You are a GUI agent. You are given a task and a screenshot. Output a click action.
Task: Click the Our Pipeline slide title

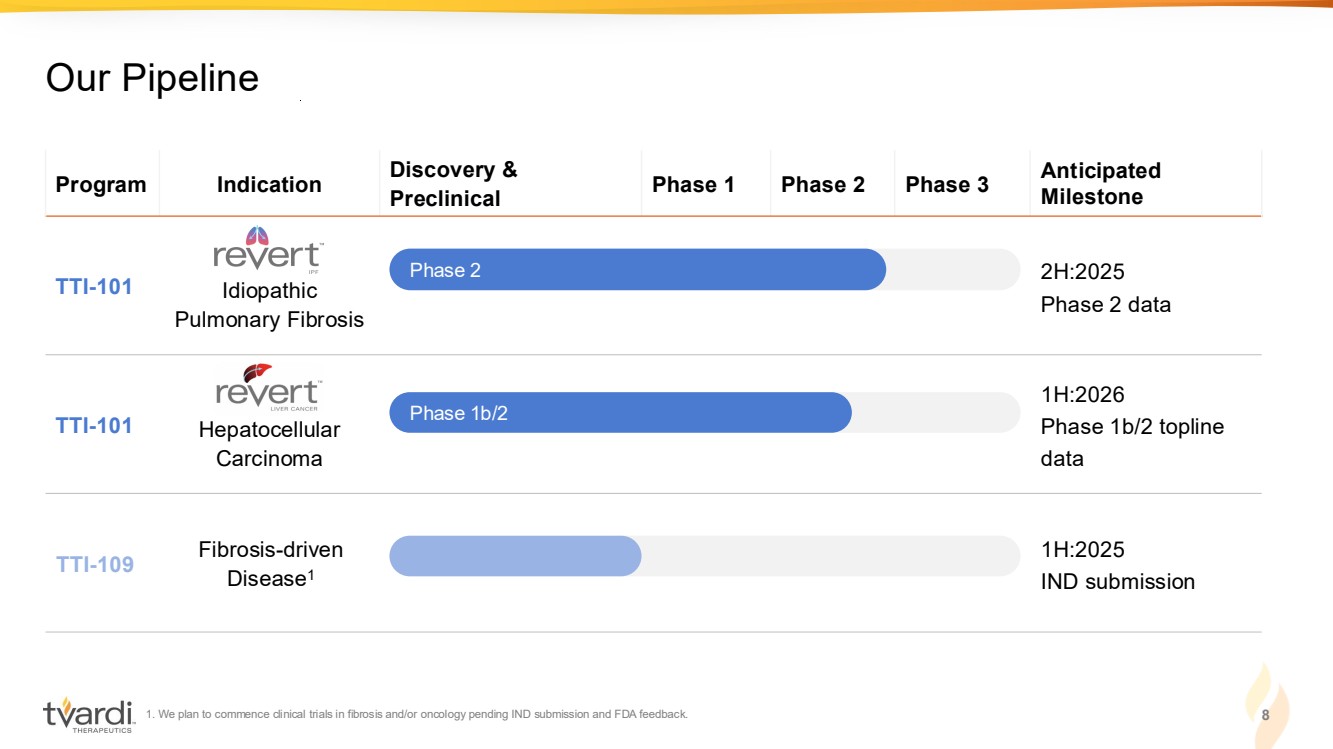coord(152,78)
